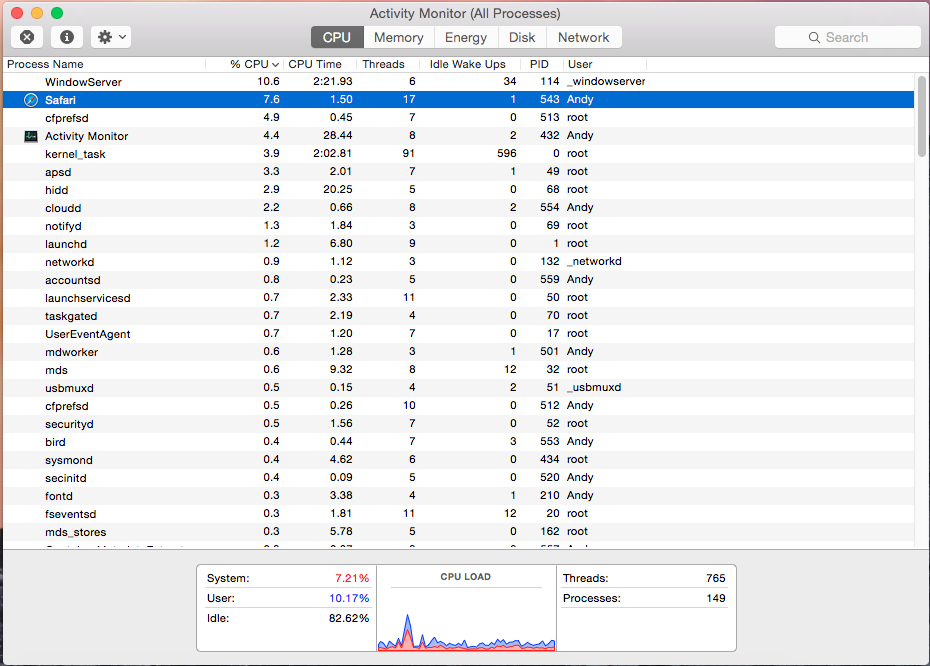930x666 pixels.
Task: Select the UserEventAgent process row
Action: 458,333
